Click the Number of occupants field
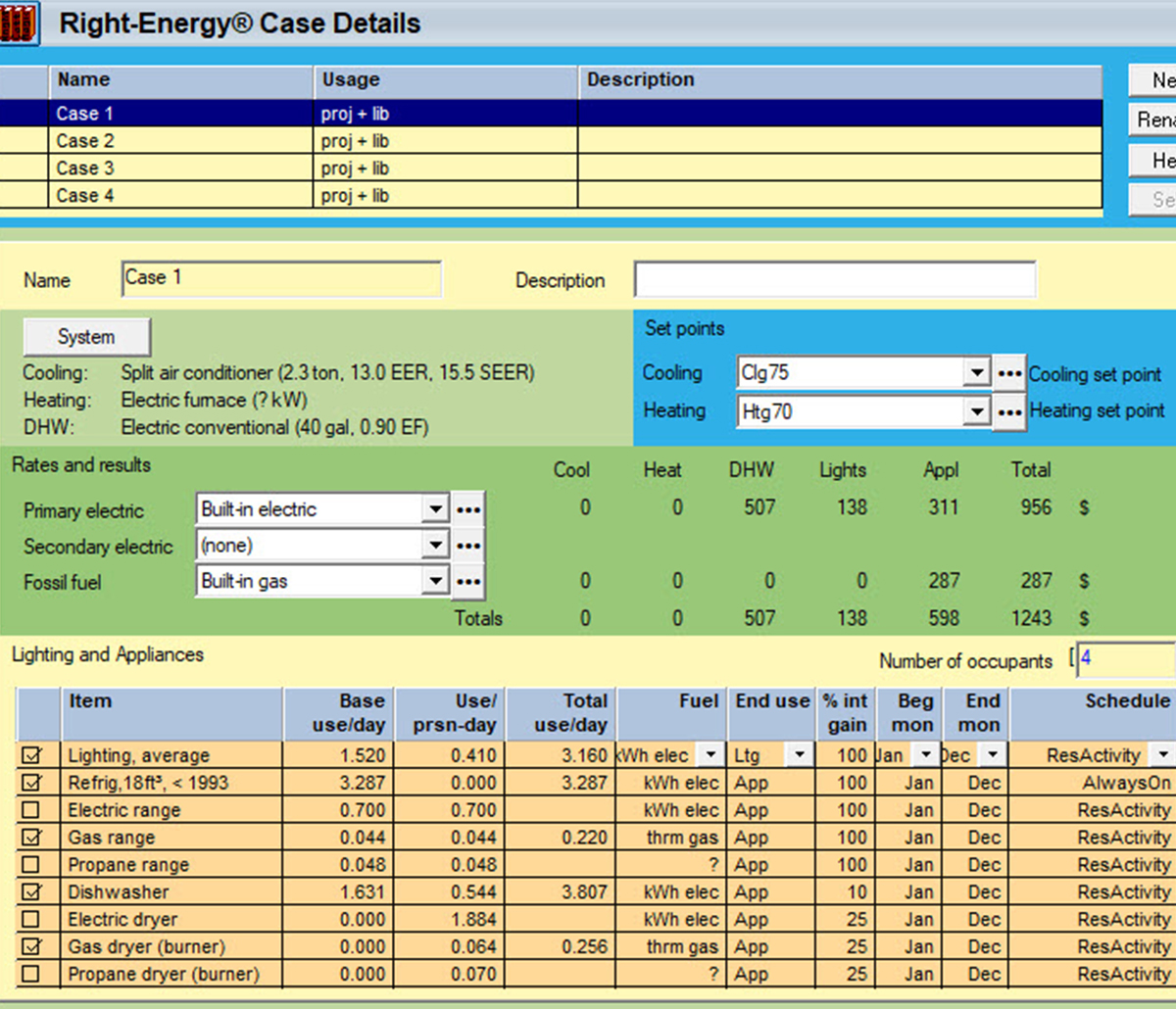The image size is (1176, 1009). (1125, 660)
